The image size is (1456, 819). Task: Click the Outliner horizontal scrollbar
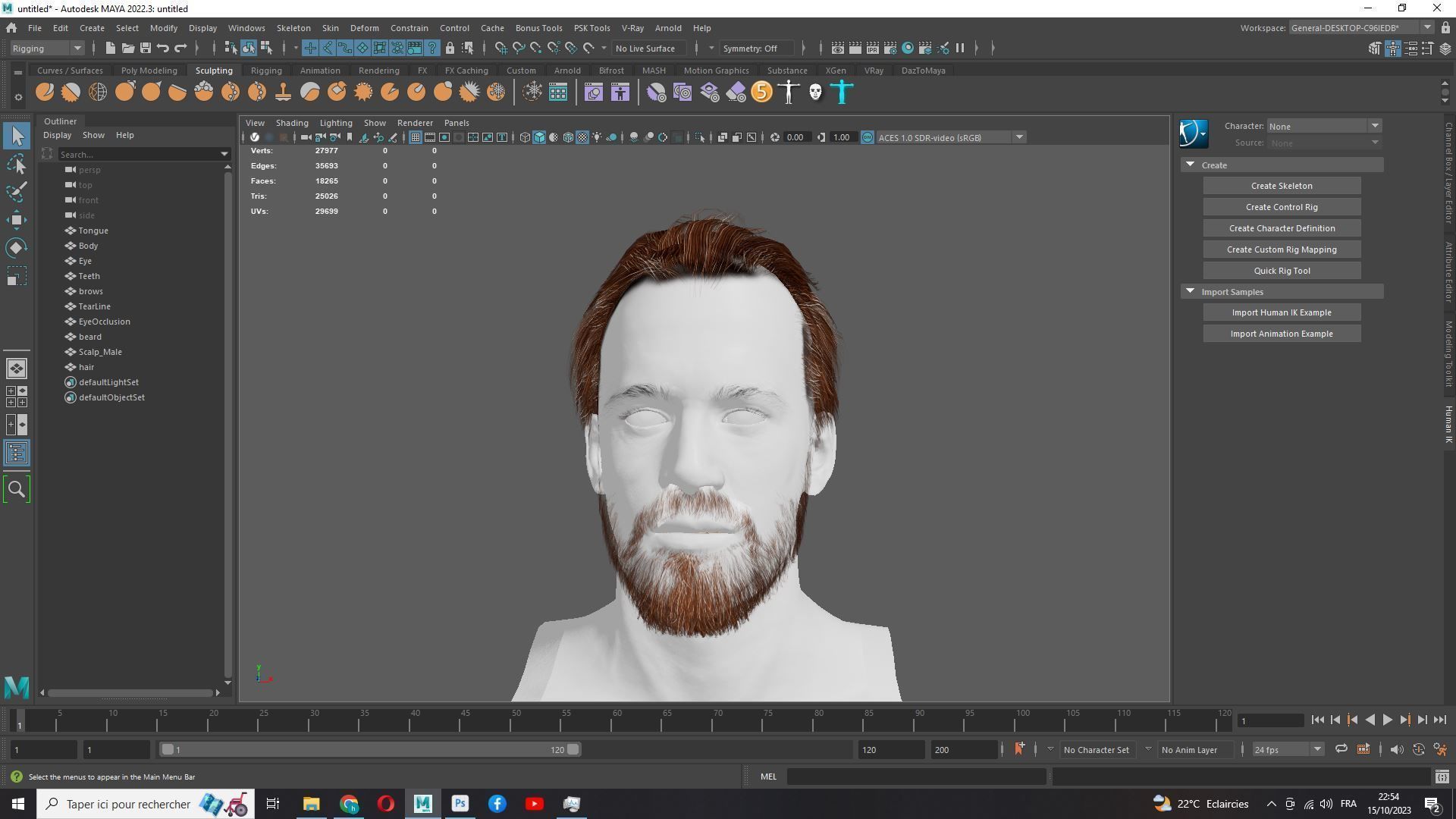130,692
